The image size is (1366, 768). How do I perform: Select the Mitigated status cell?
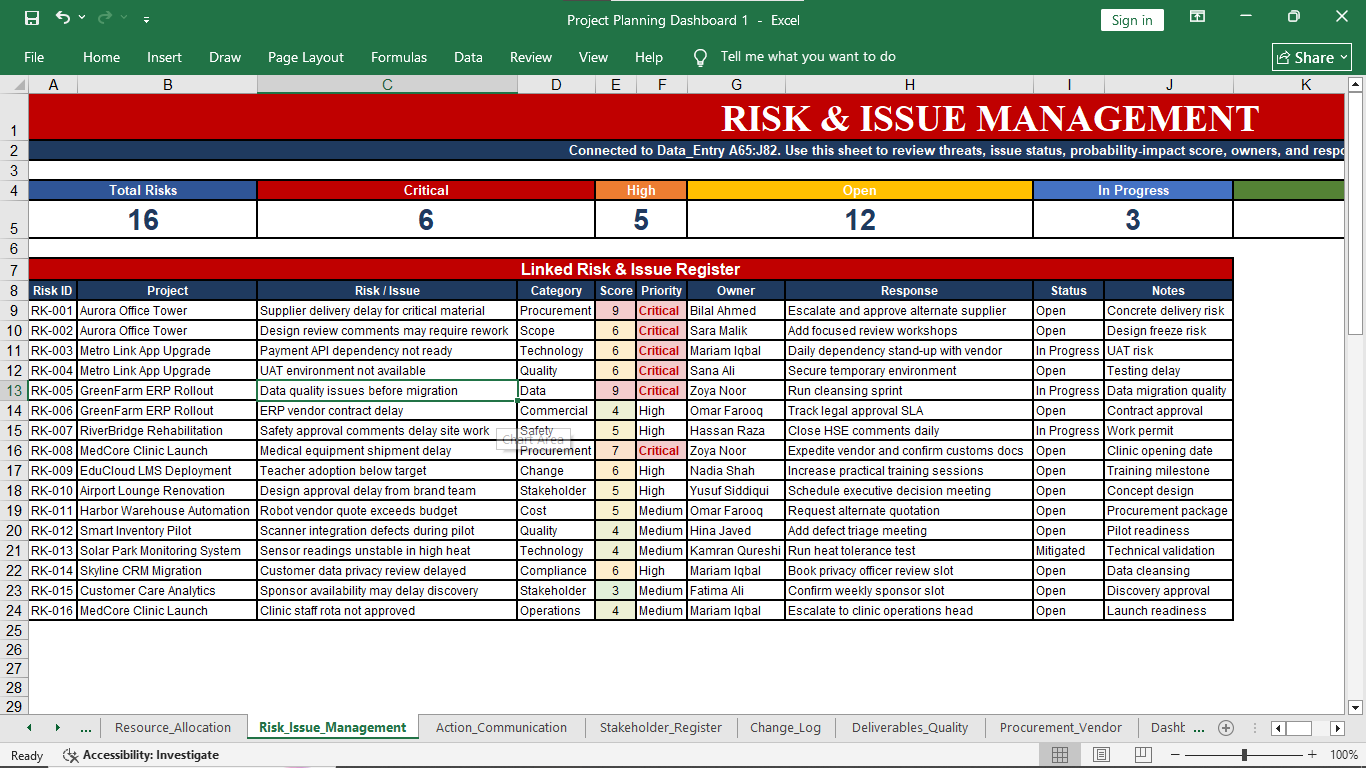tap(1068, 550)
